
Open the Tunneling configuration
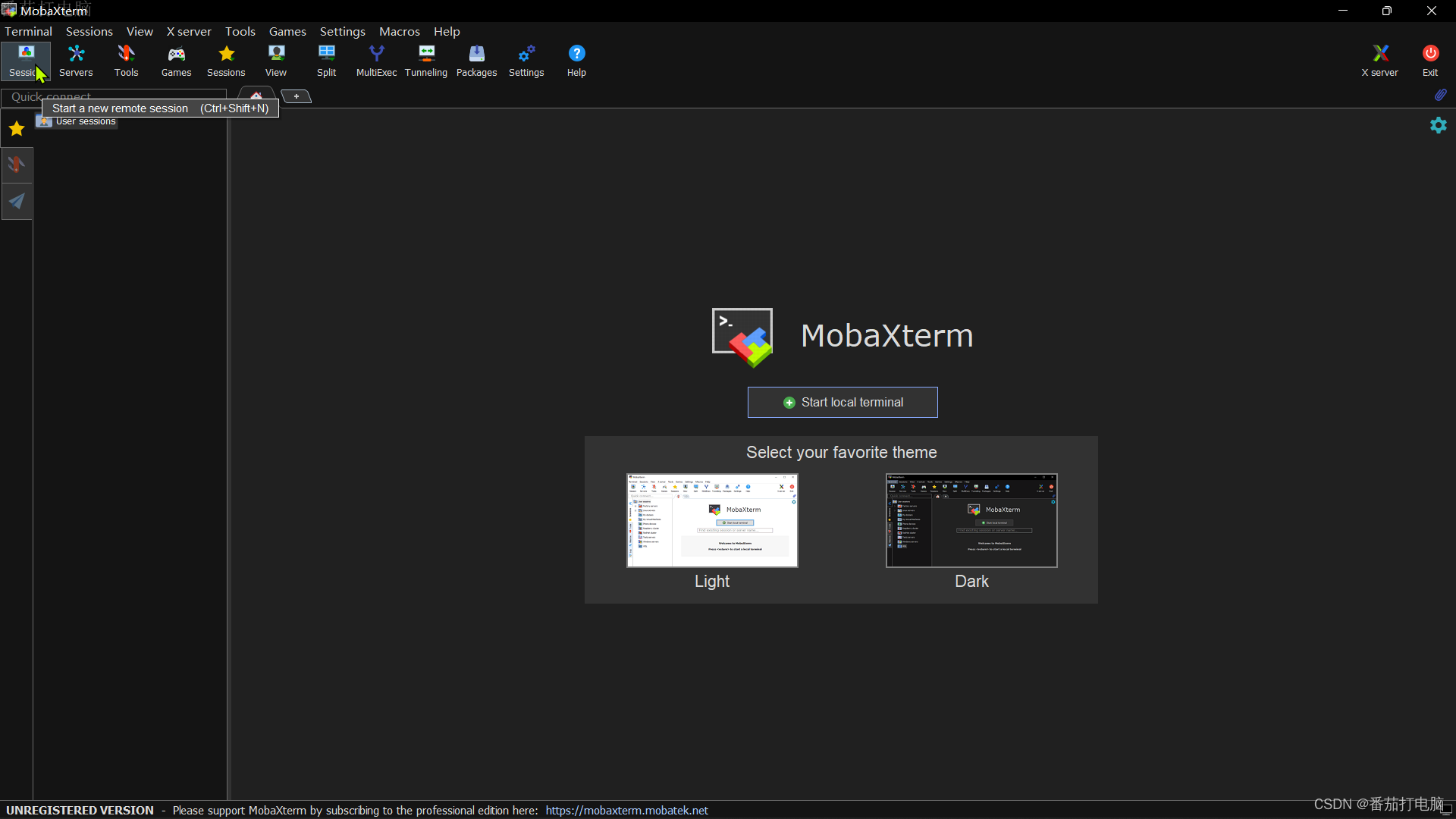coord(426,61)
